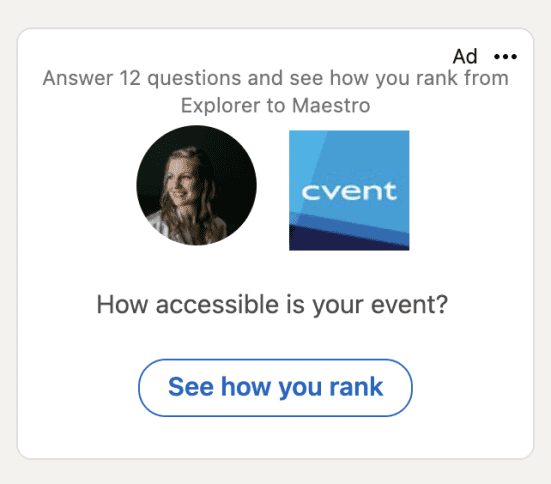The image size is (551, 484).
Task: Open the three-dot ad options menu
Action: 505,56
